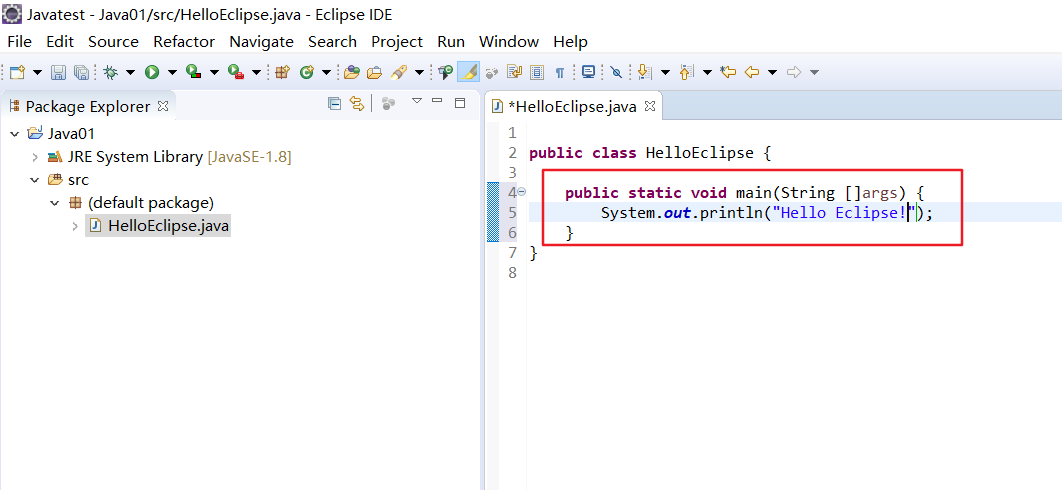Screen dimensions: 1062x490
Task: Open the Search menu
Action: (x=333, y=41)
